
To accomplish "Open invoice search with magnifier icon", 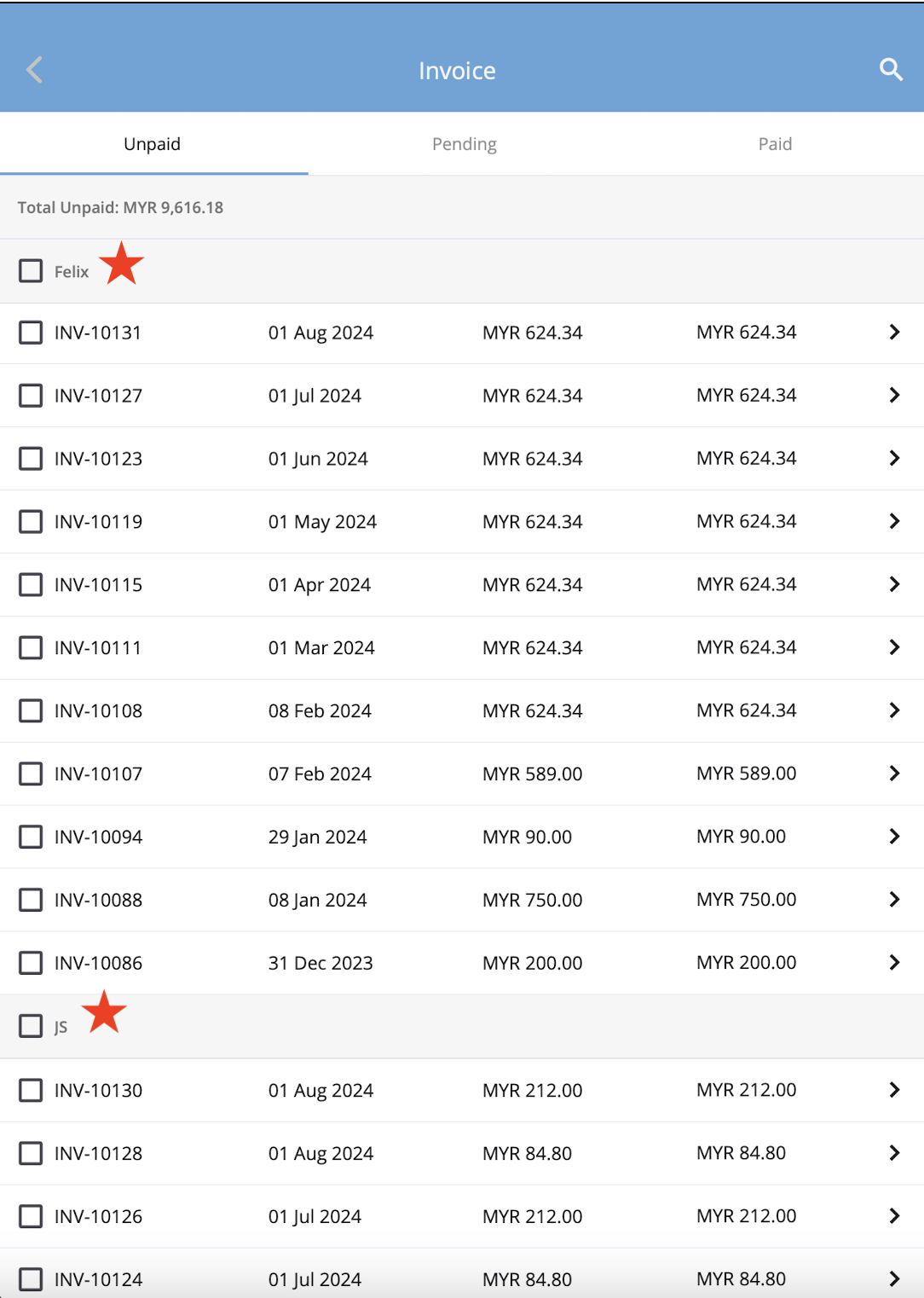I will pos(891,70).
